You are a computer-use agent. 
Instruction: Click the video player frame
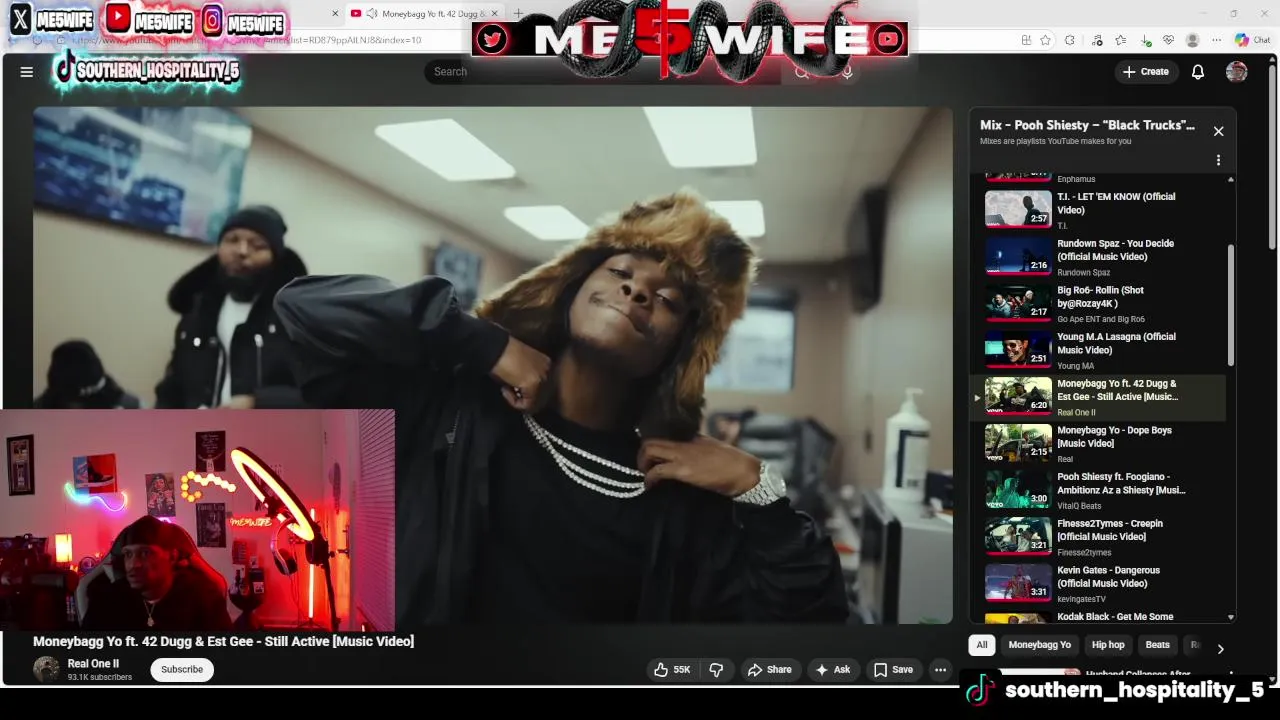493,365
